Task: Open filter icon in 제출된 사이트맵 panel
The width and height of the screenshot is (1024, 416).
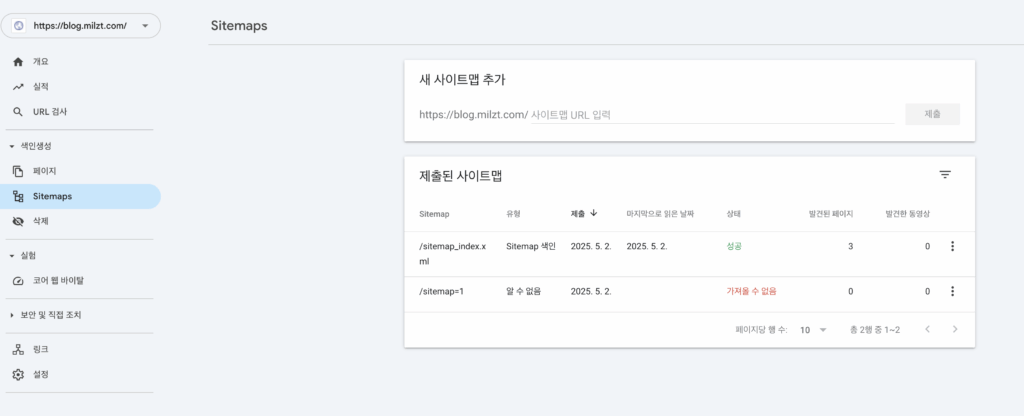Action: tap(945, 174)
